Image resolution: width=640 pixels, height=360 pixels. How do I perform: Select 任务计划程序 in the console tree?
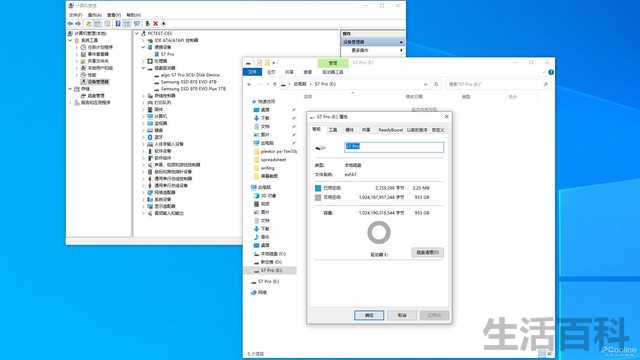100,47
